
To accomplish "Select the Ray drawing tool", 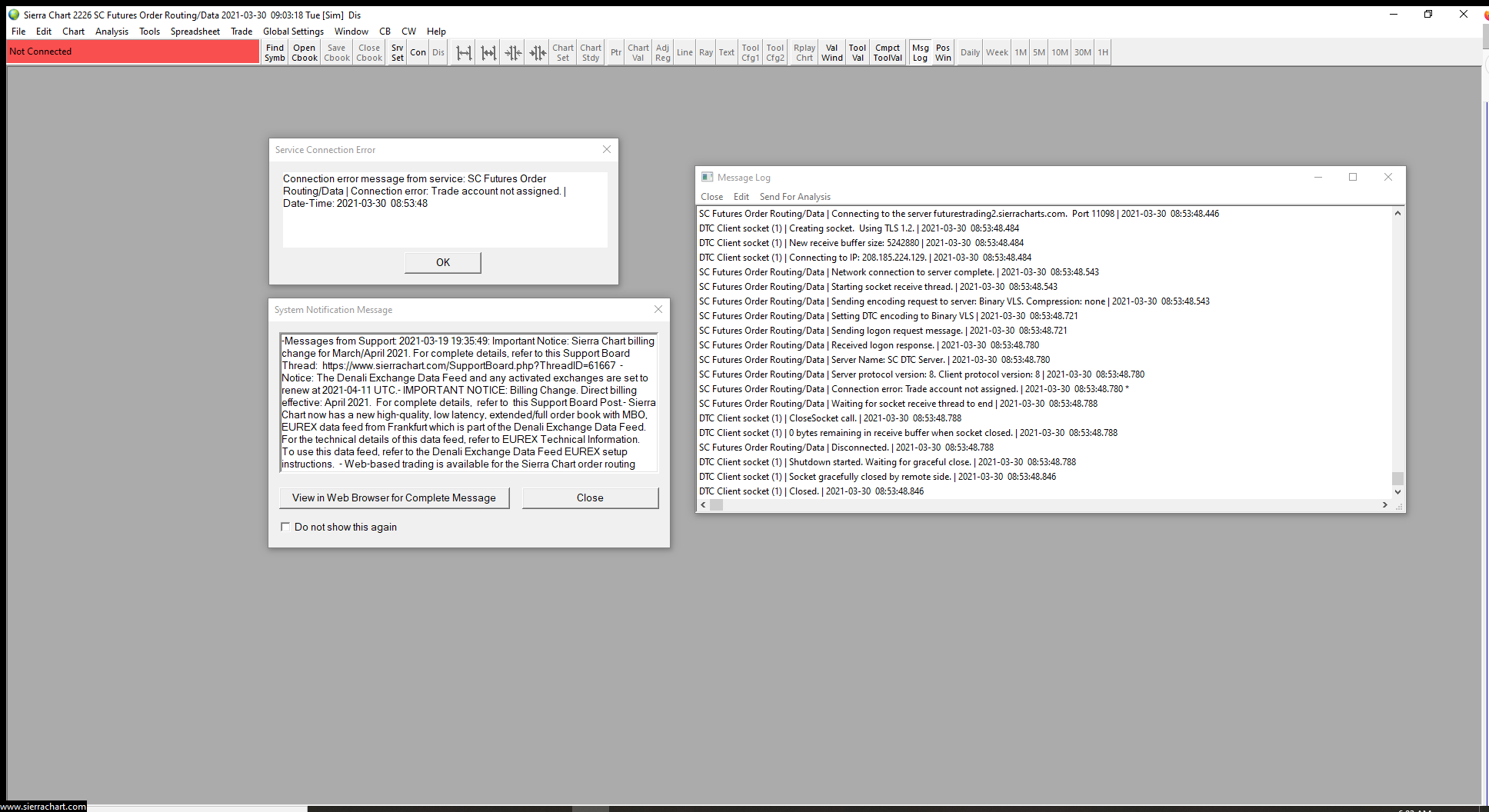I will pyautogui.click(x=706, y=52).
